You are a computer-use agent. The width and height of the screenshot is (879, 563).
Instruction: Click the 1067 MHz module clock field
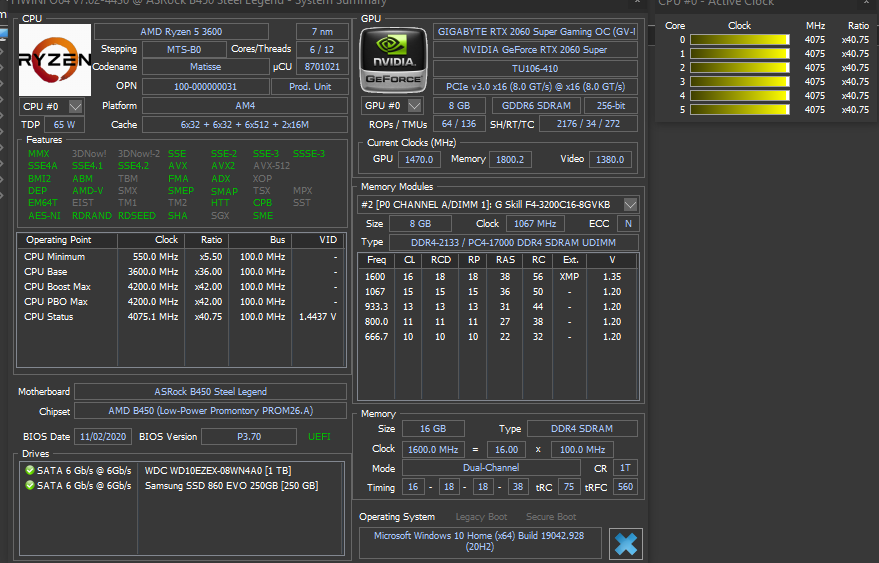click(535, 224)
